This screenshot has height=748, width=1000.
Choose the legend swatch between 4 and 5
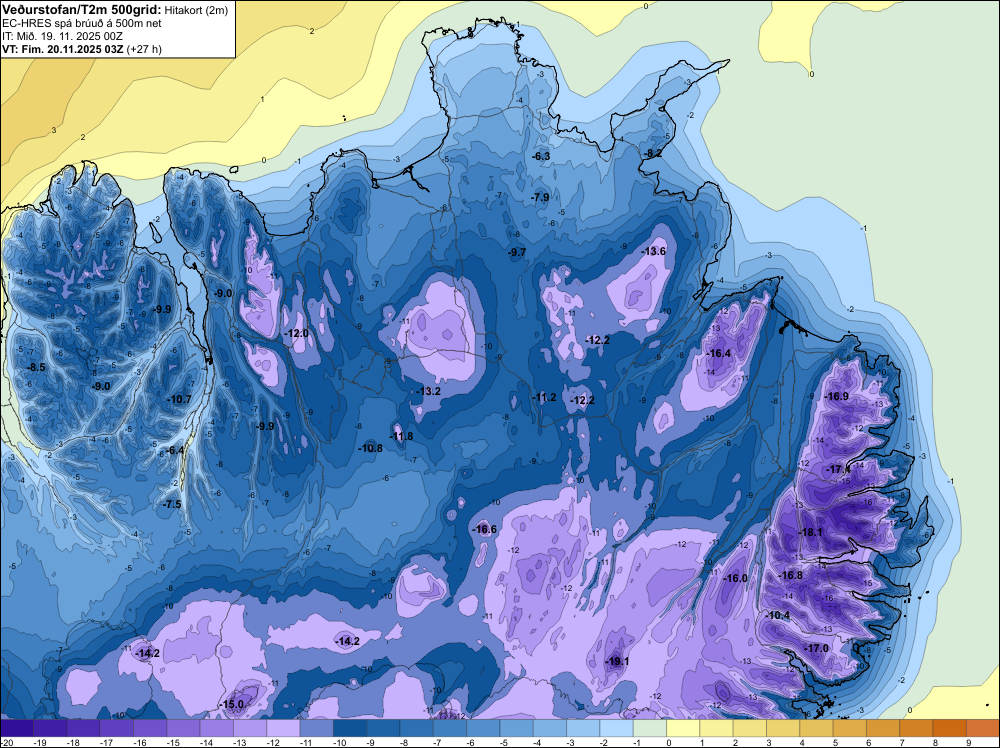817,728
